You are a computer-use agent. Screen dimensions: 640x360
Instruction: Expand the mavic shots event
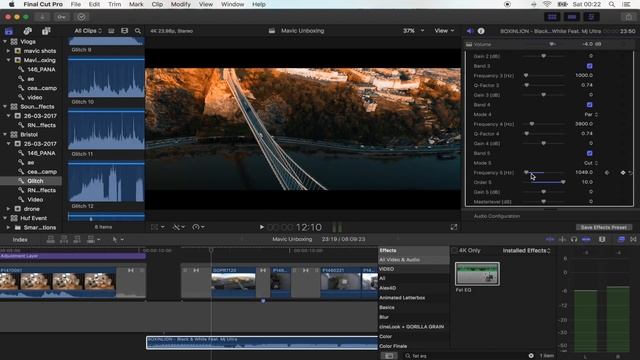[8, 51]
